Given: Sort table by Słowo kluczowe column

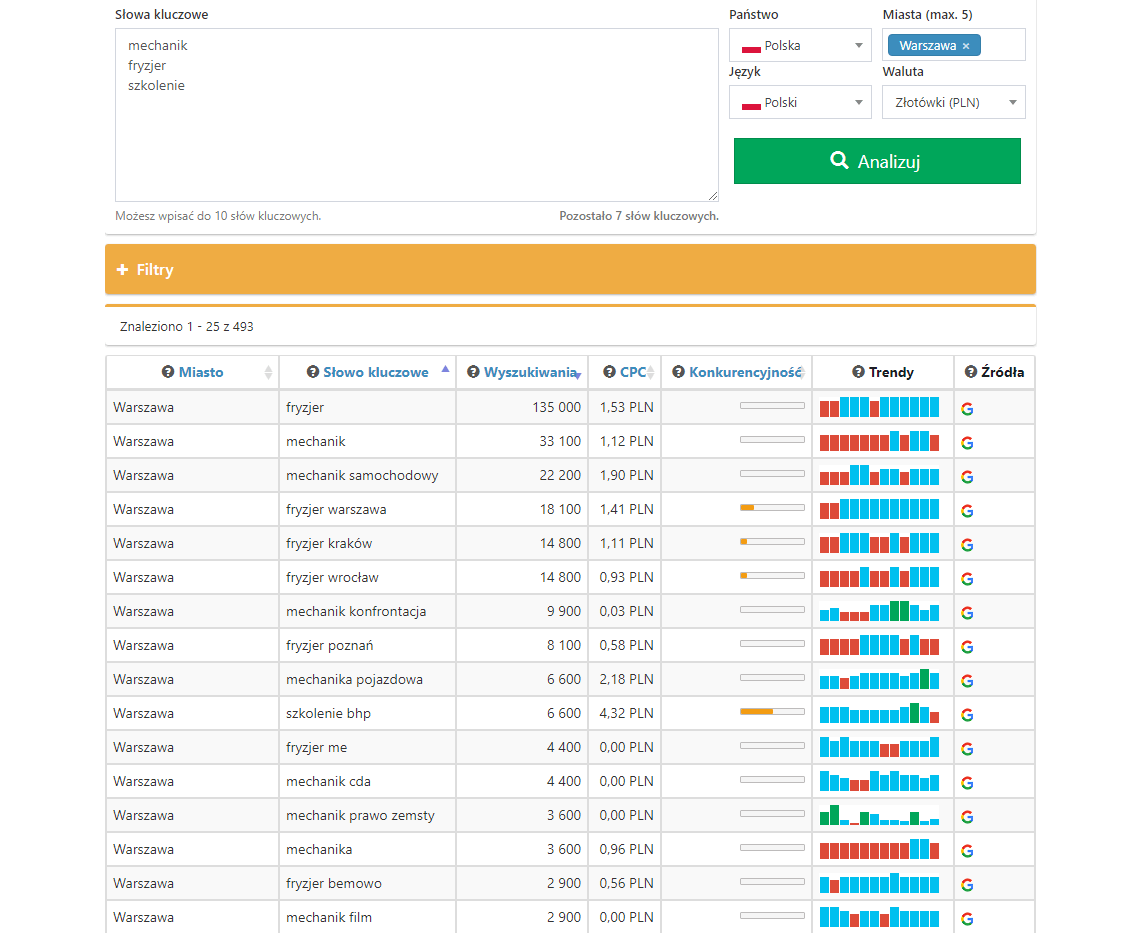Looking at the screenshot, I should pos(376,372).
